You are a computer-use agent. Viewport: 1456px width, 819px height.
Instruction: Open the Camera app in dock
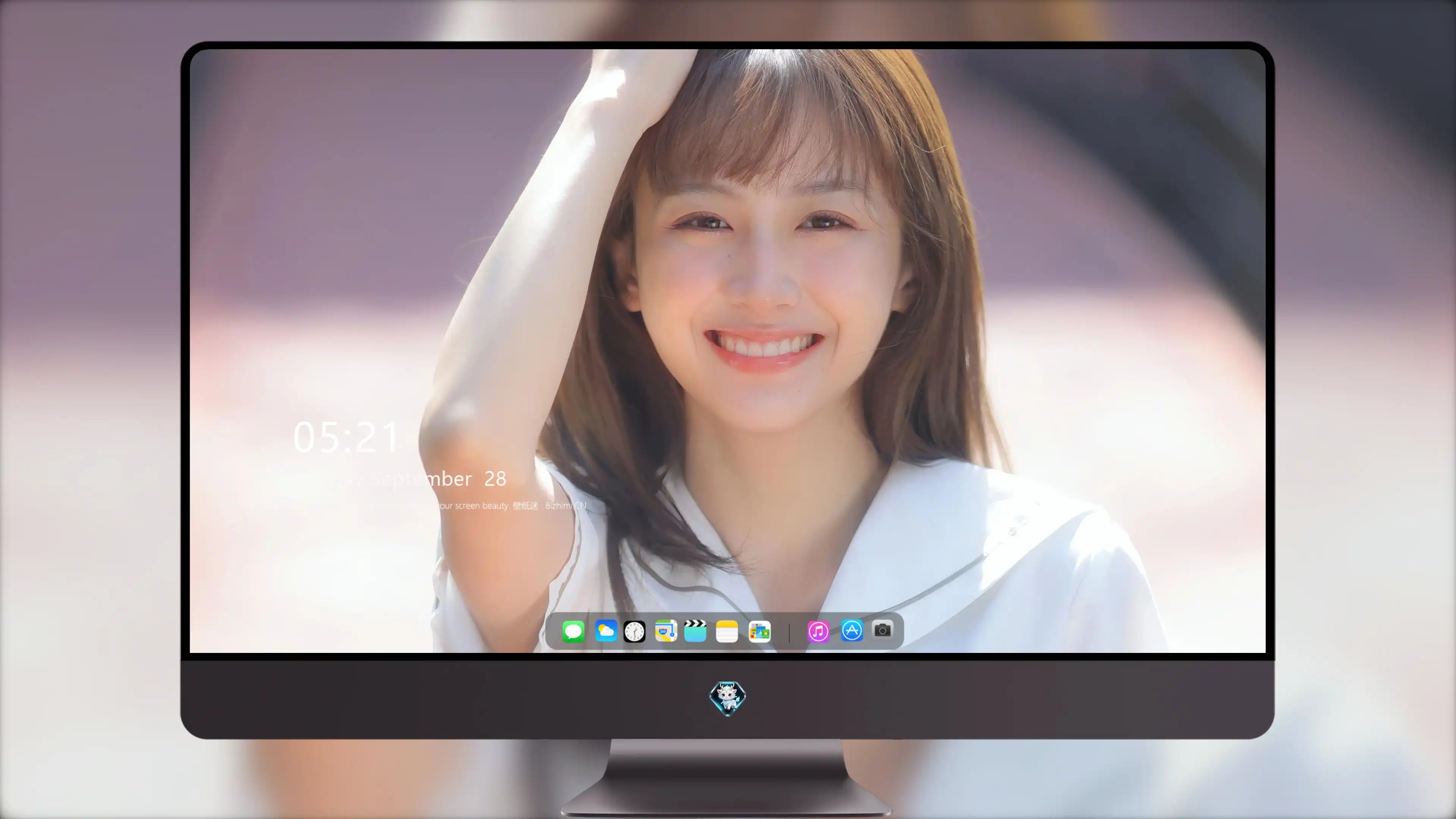pyautogui.click(x=882, y=630)
